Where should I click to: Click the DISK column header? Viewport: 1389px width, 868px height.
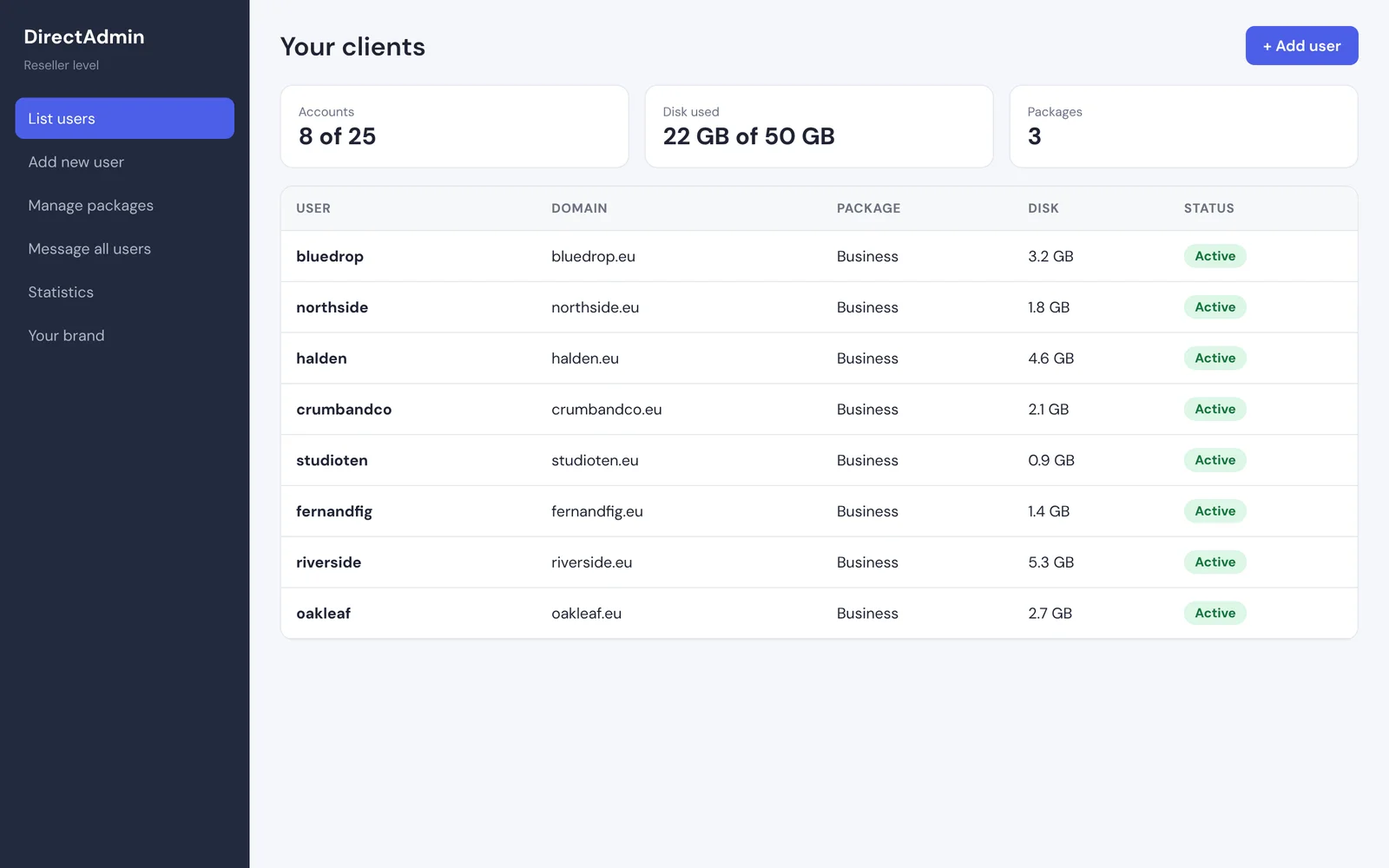(1043, 208)
